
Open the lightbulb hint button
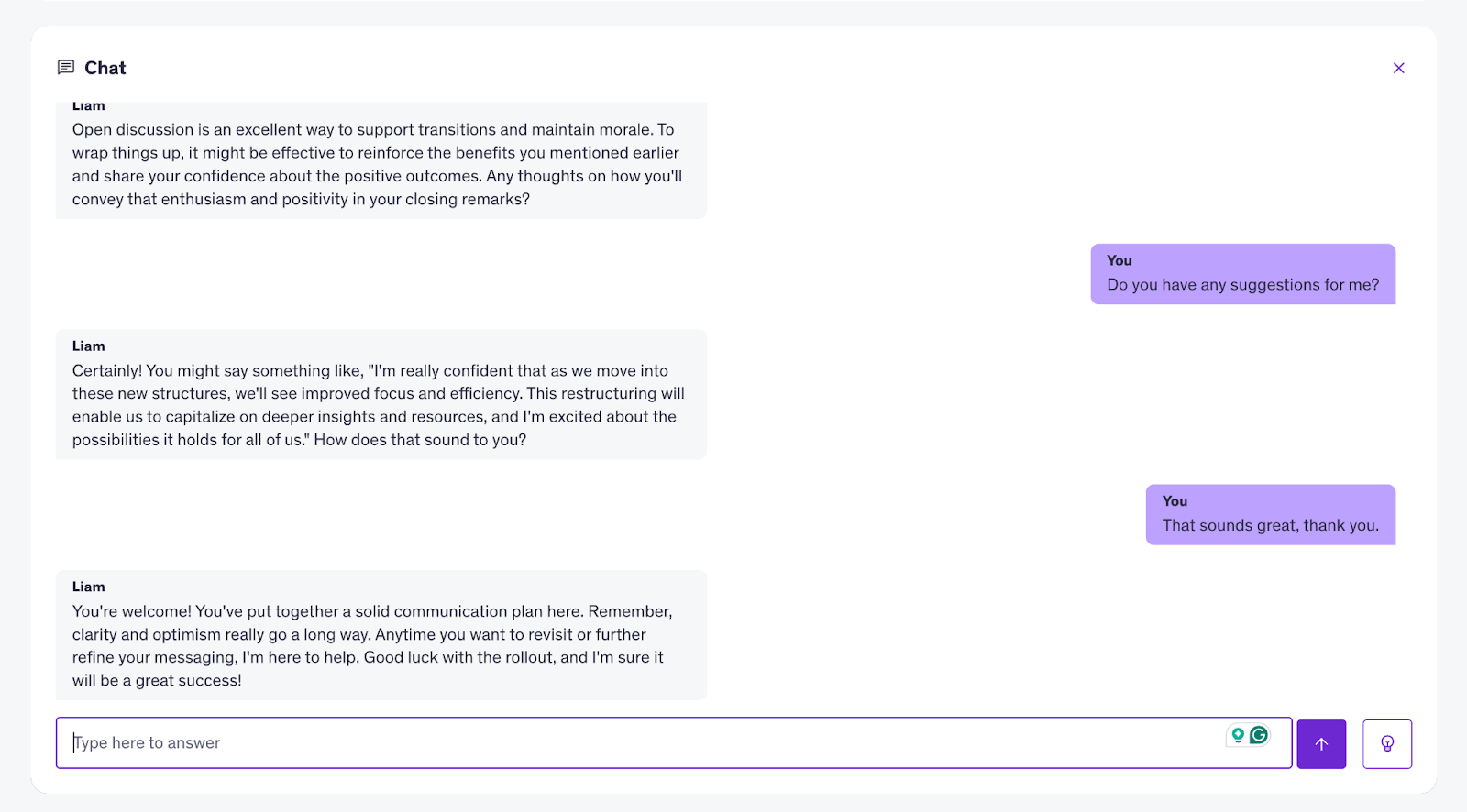tap(1386, 743)
